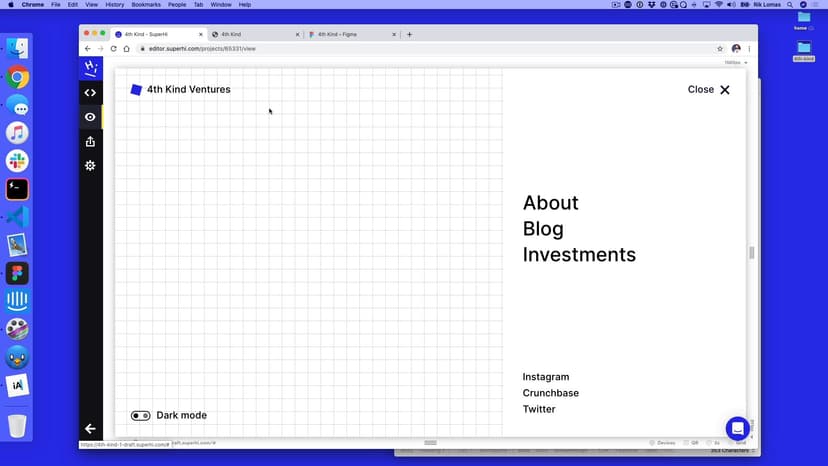
Task: Toggle the Devices option in bottom bar
Action: coord(661,442)
